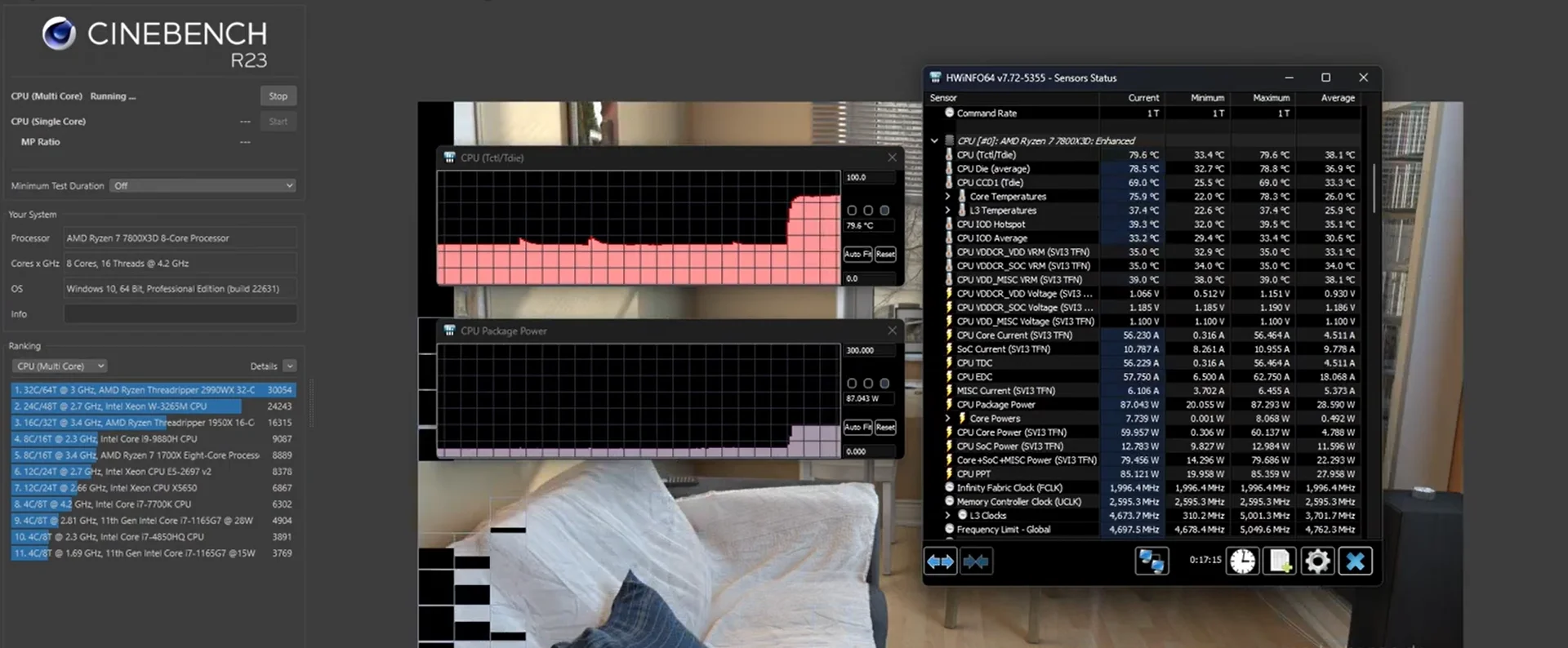Screen dimensions: 1568x648
Task: Expand the L3 Temperatures row
Action: (947, 211)
